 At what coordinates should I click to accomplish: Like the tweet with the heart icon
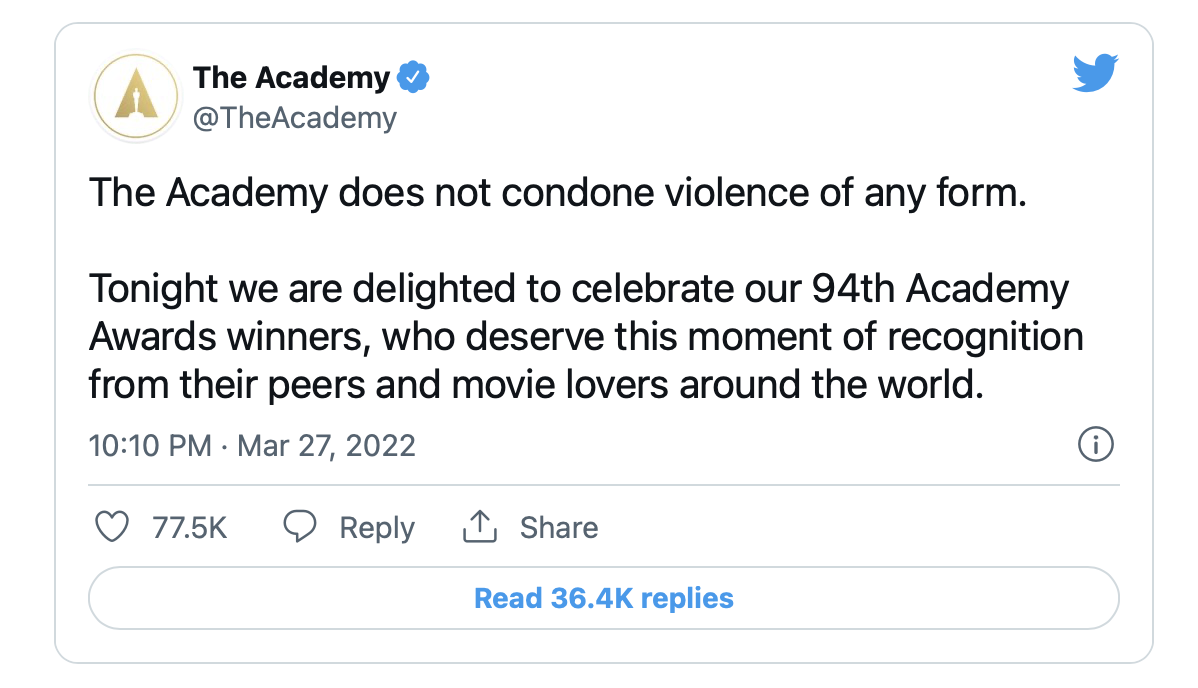[x=112, y=527]
